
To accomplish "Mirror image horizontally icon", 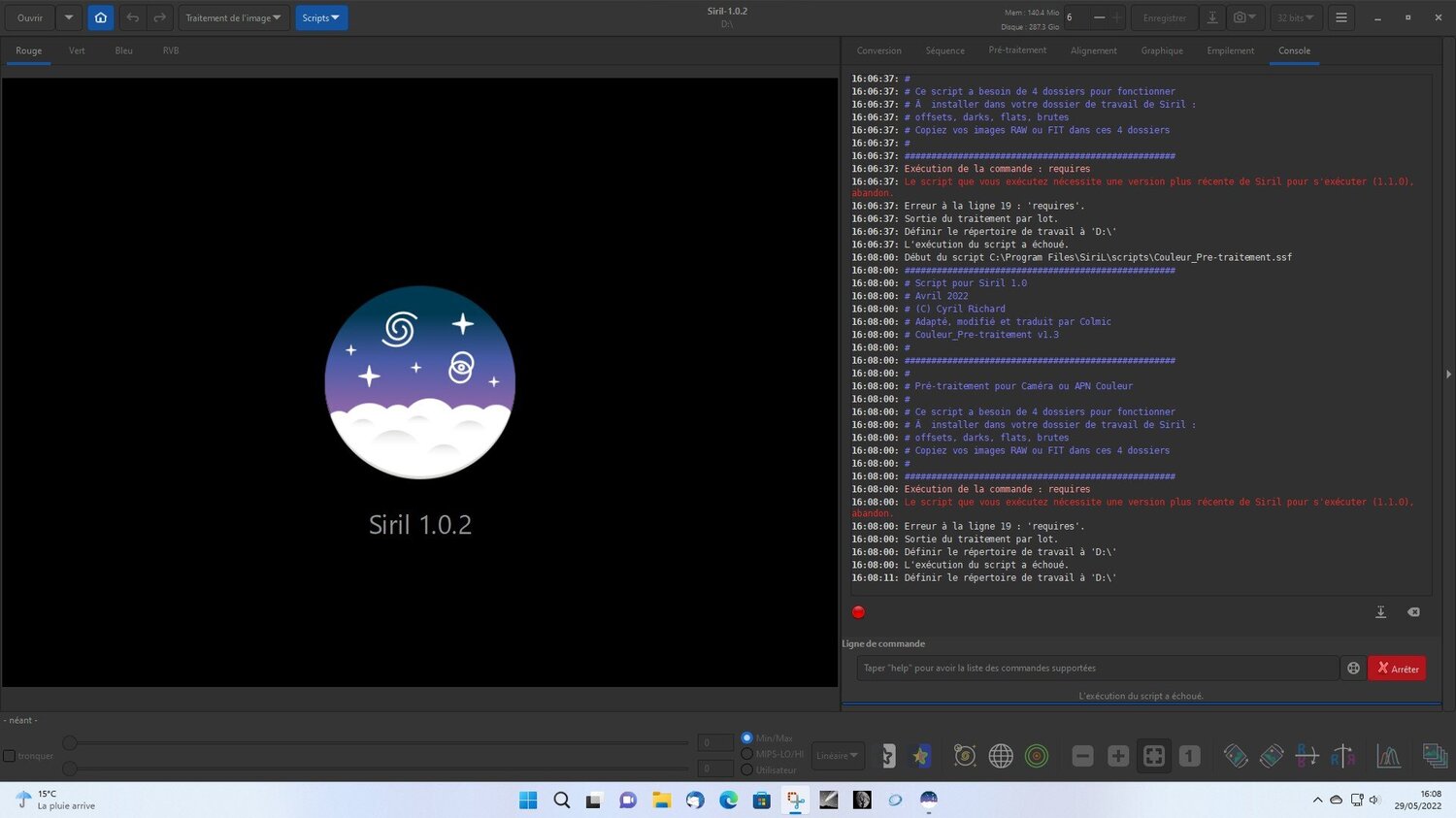I will point(1307,756).
